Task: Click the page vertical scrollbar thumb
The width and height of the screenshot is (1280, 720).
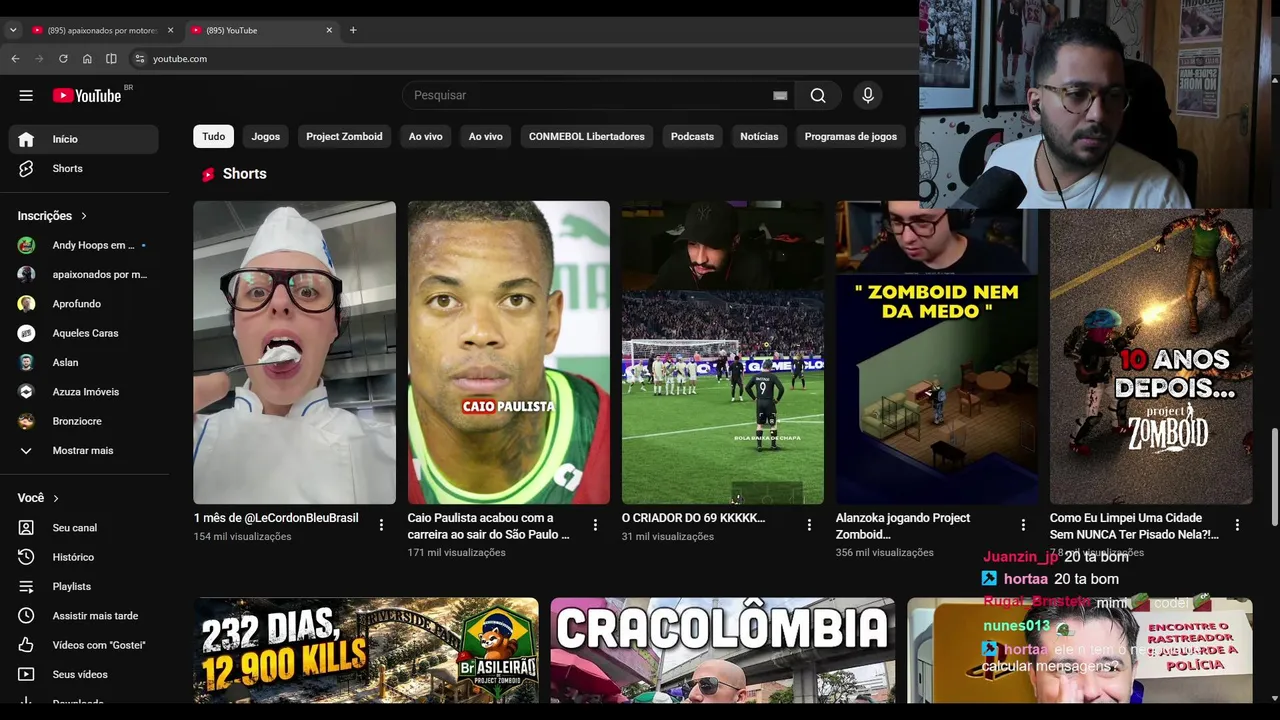Action: (x=1274, y=477)
